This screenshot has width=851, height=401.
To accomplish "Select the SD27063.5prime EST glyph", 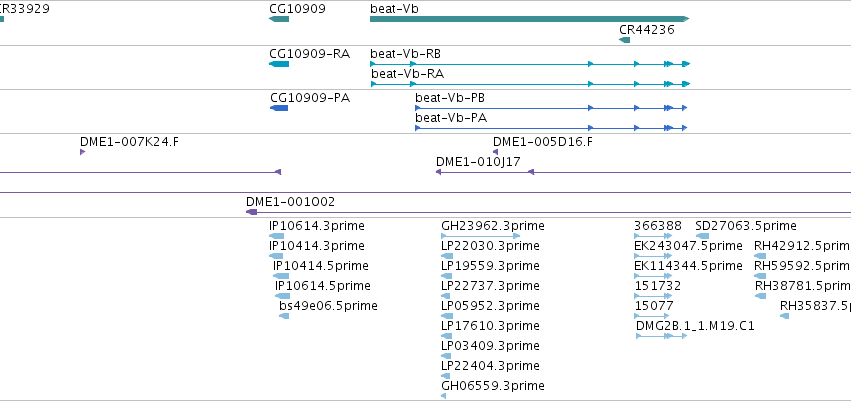I will (x=702, y=236).
